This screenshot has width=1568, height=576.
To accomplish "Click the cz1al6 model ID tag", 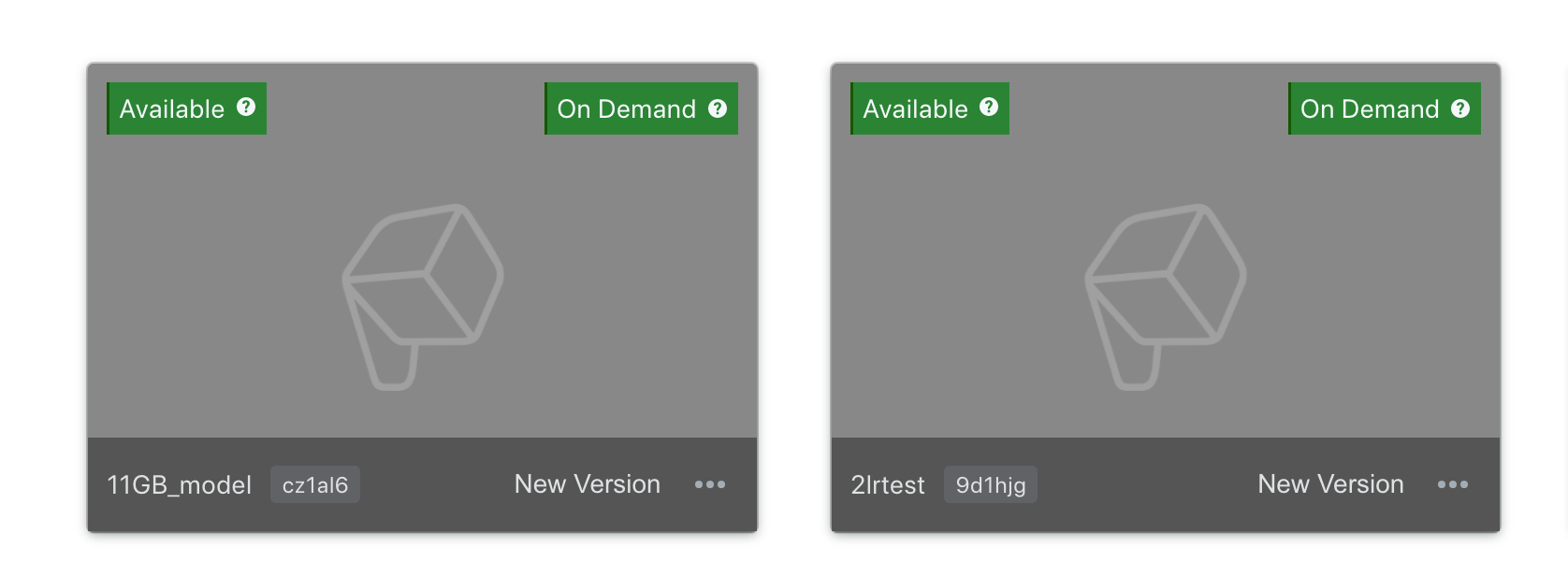I will [x=315, y=484].
